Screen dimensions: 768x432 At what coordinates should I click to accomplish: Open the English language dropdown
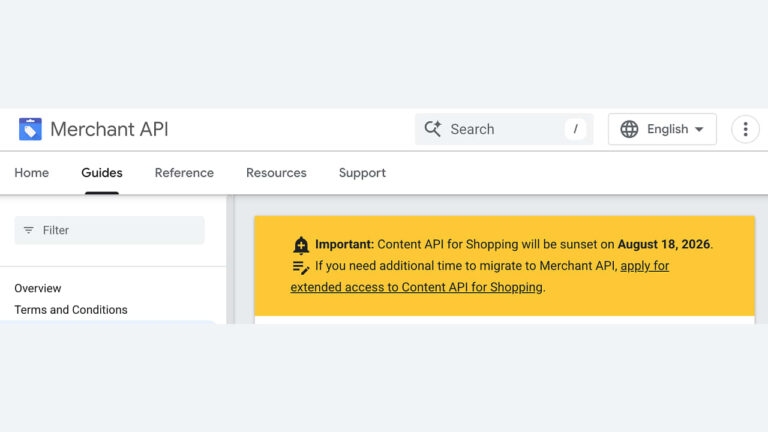tap(662, 129)
